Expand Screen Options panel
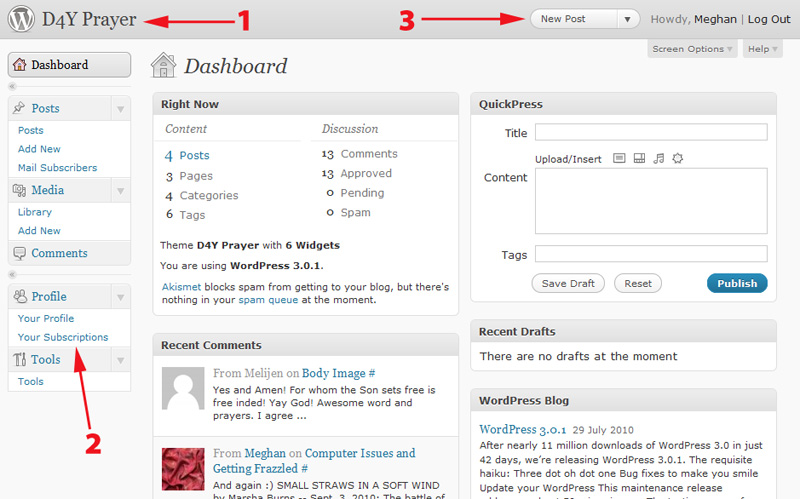This screenshot has height=499, width=800. click(692, 49)
